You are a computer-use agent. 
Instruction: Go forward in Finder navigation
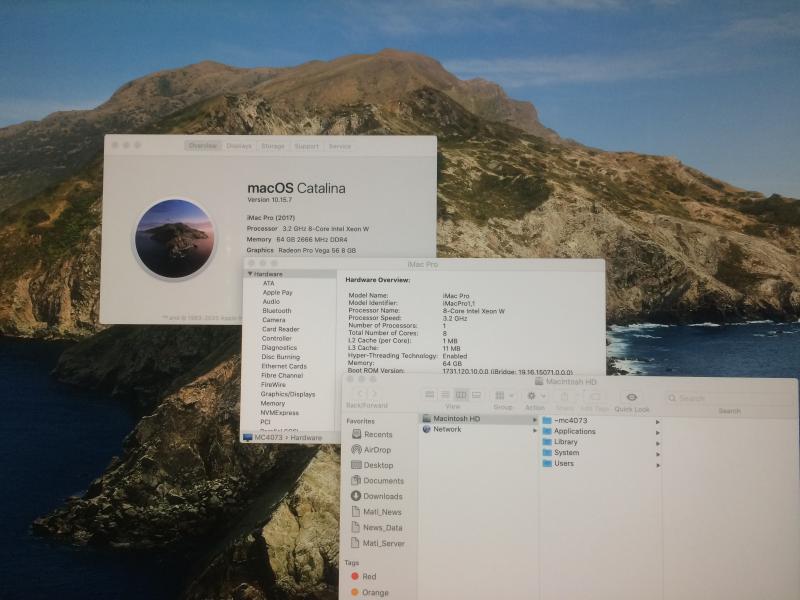[373, 394]
